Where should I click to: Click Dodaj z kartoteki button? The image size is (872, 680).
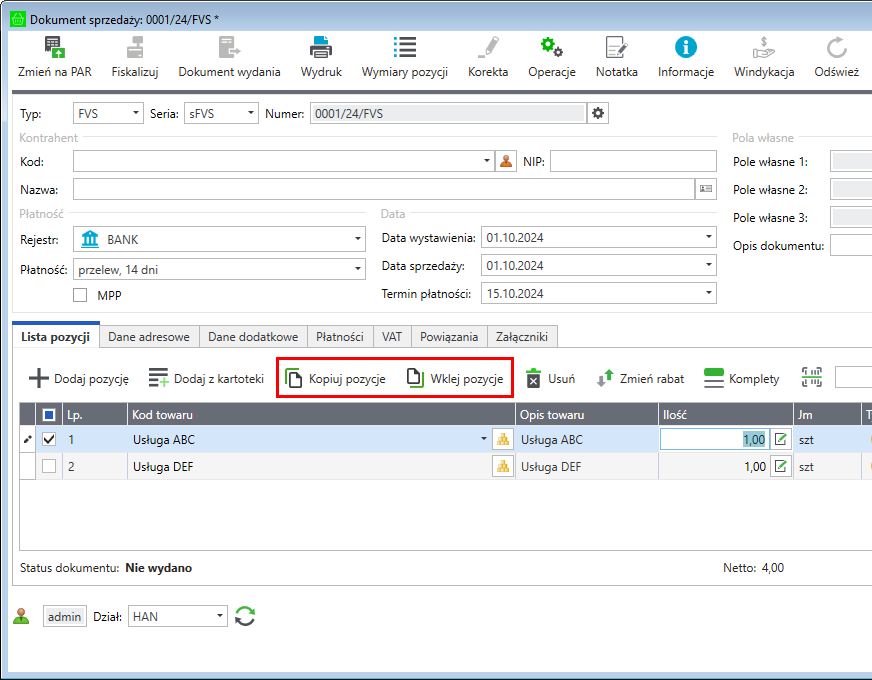pos(206,379)
